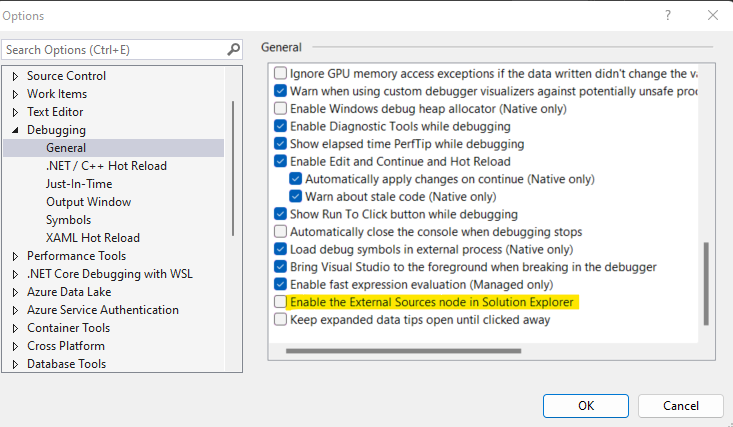Image resolution: width=733 pixels, height=427 pixels.
Task: Select XAML Hot Reload page
Action: pyautogui.click(x=92, y=238)
